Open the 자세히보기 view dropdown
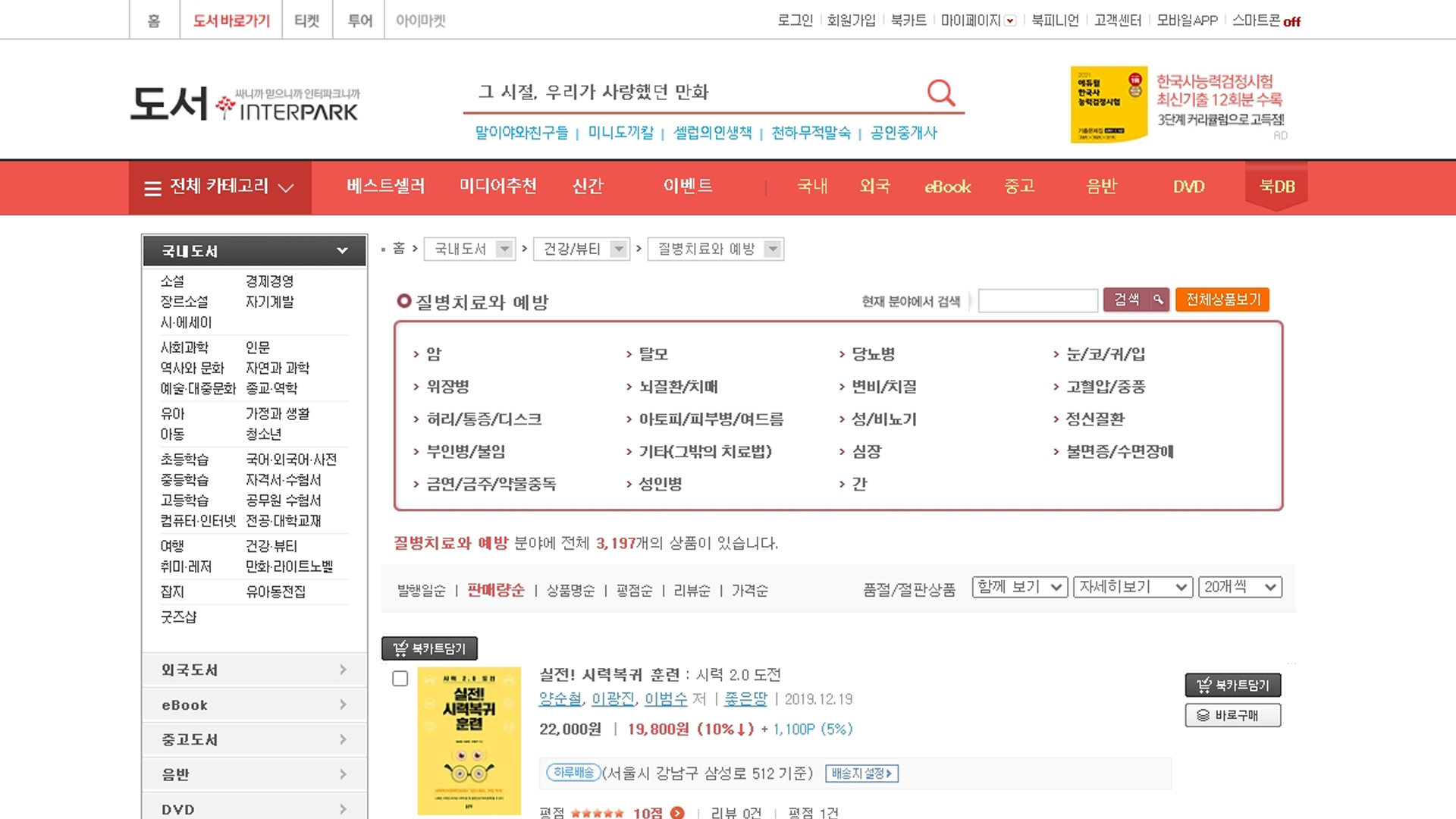The height and width of the screenshot is (819, 1456). coord(1133,587)
